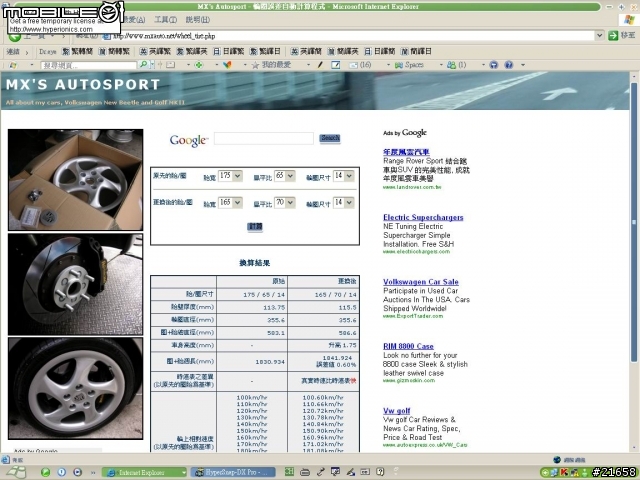640x480 pixels.
Task: Click the page vertical scrollbar thumb
Action: (x=634, y=222)
